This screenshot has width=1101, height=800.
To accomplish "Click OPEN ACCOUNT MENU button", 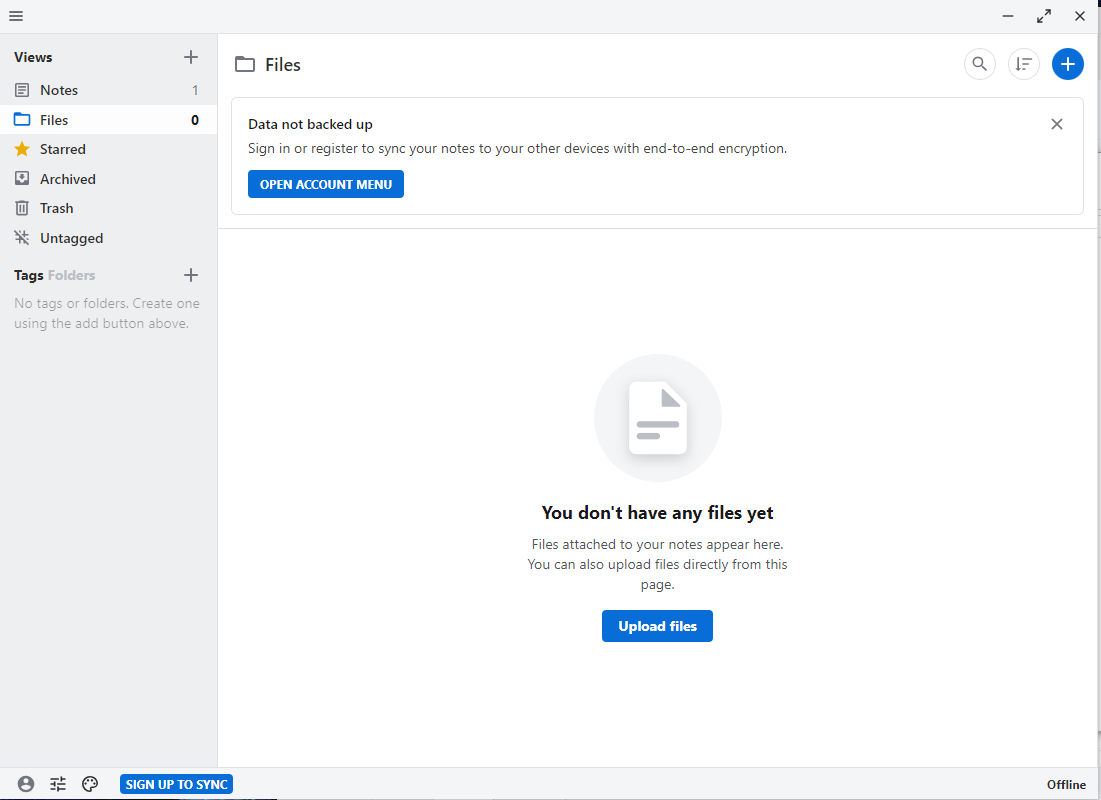I will pos(326,184).
